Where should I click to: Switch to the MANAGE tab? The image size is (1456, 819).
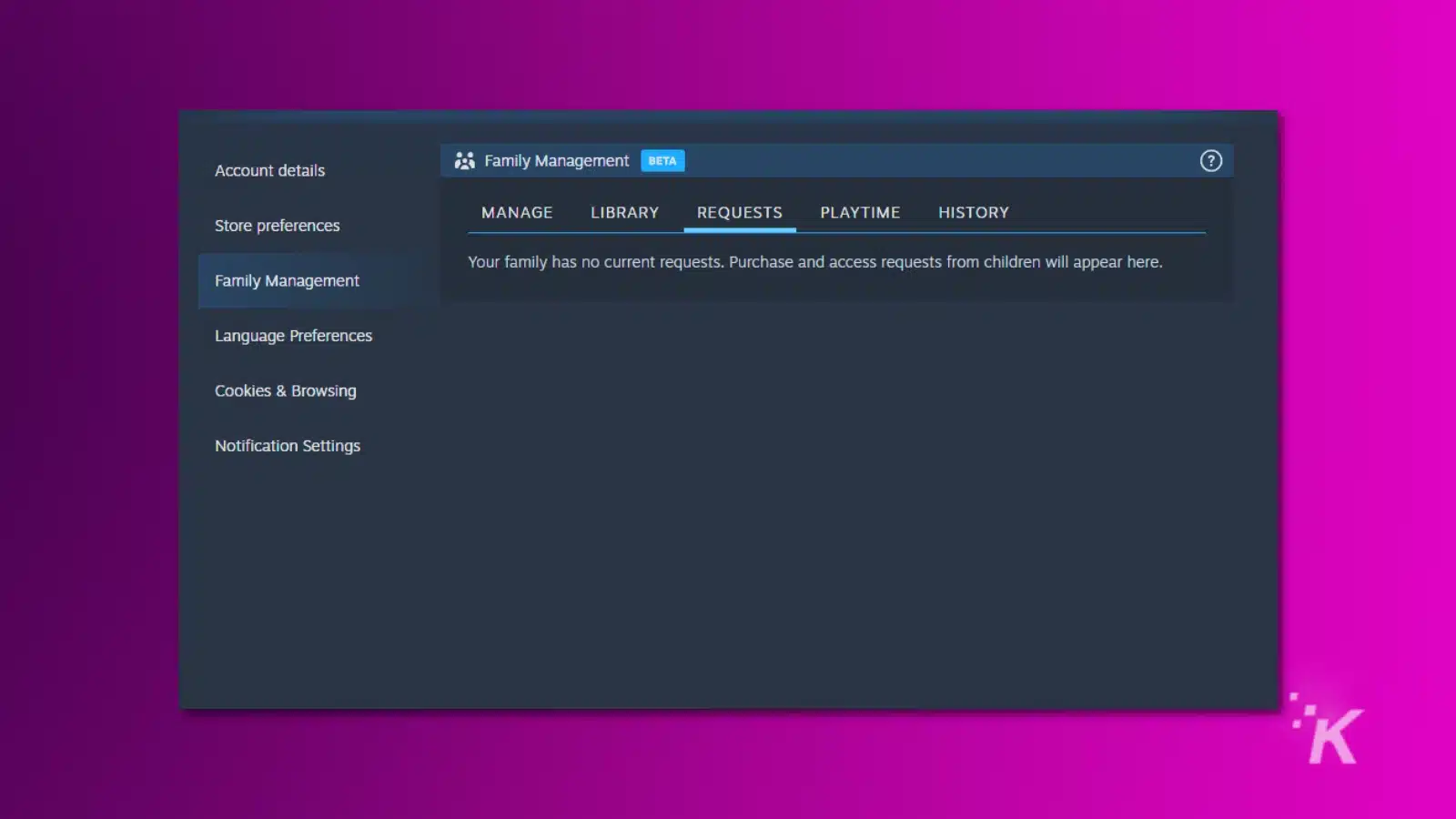click(x=517, y=212)
